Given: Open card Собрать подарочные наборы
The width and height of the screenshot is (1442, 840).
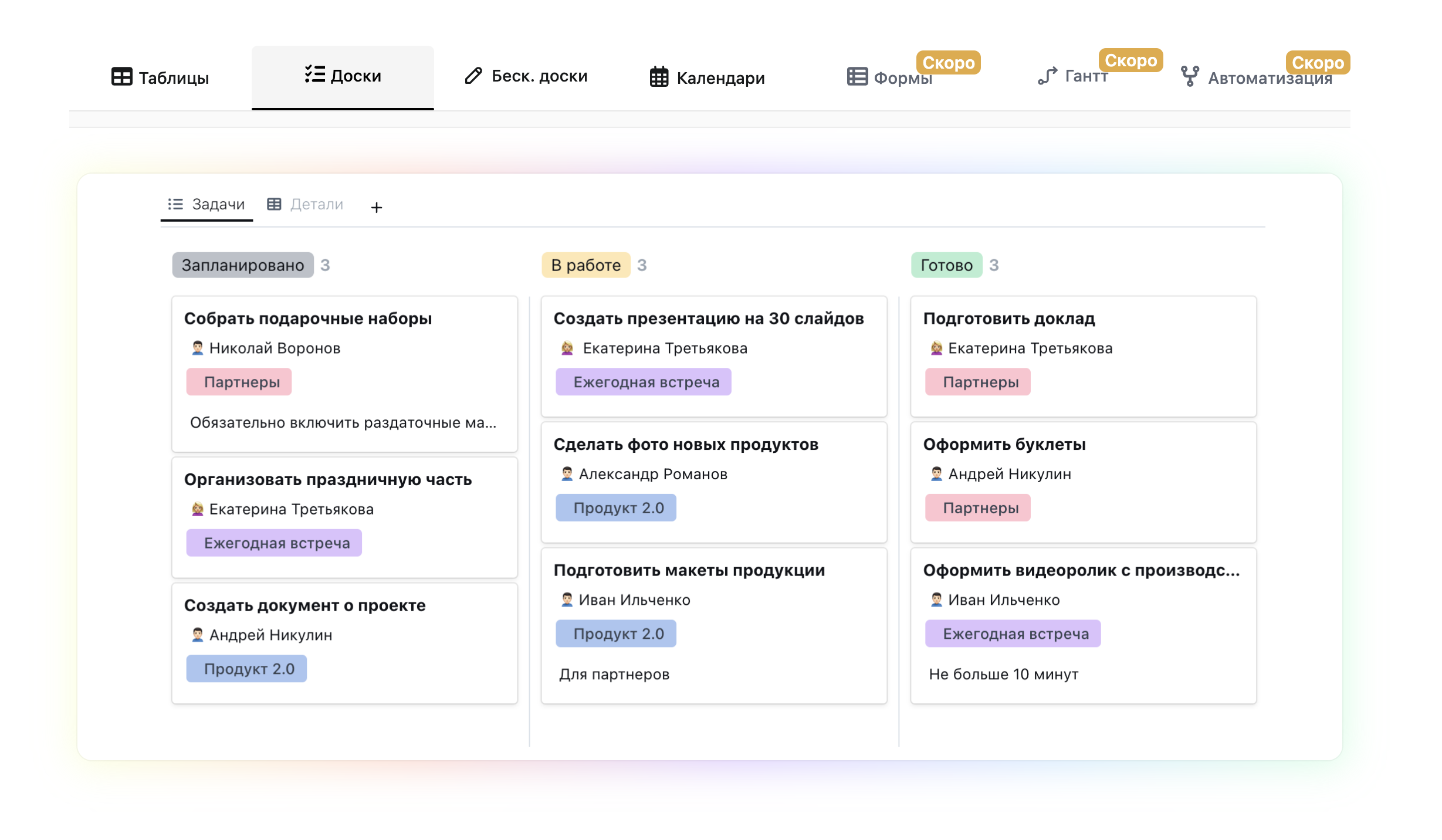Looking at the screenshot, I should (308, 319).
